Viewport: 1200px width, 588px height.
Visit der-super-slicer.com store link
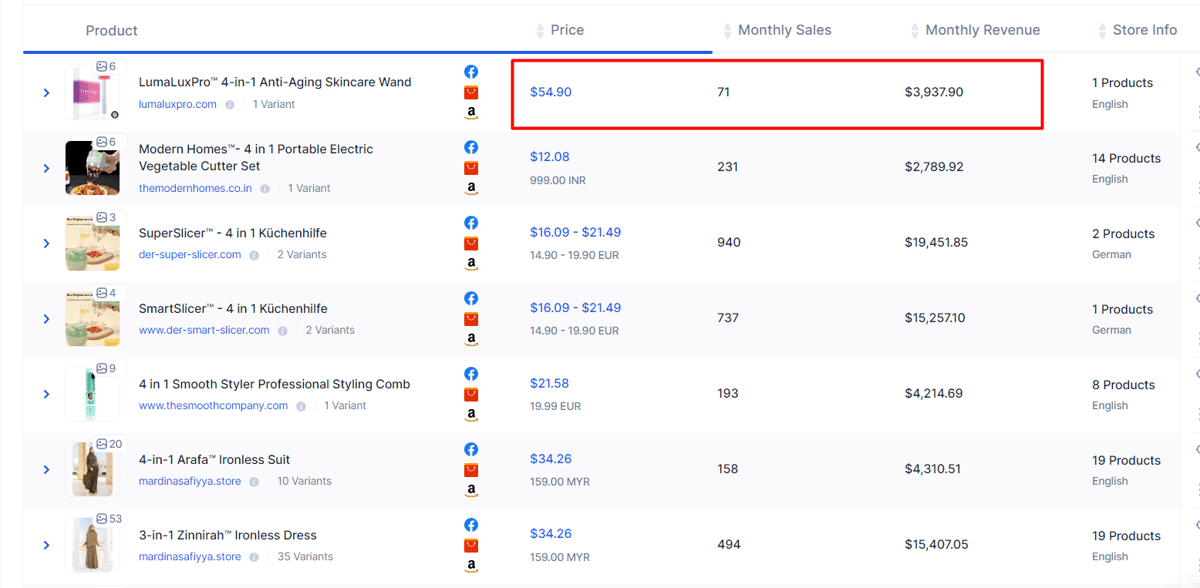point(190,255)
